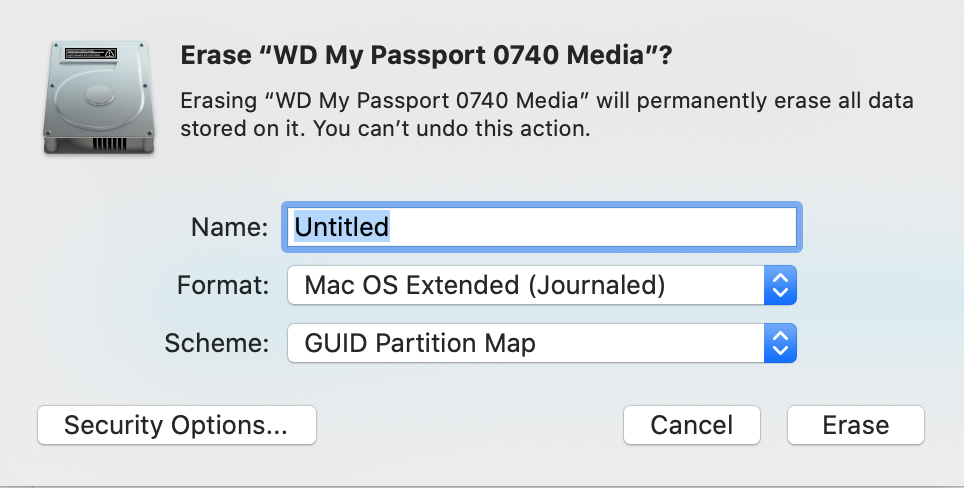This screenshot has height=488, width=964.
Task: Click the round platter on the drive icon
Action: [98, 95]
